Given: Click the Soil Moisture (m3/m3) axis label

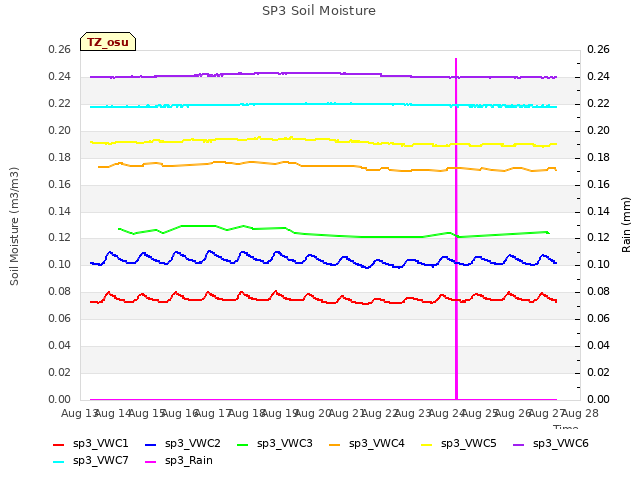Looking at the screenshot, I should (14, 226).
